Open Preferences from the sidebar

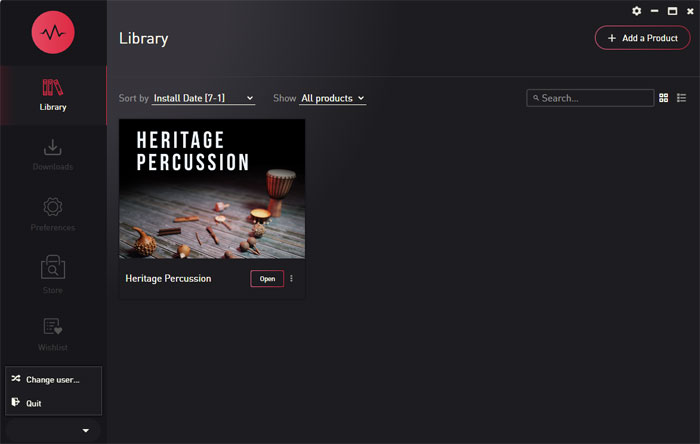[x=53, y=215]
